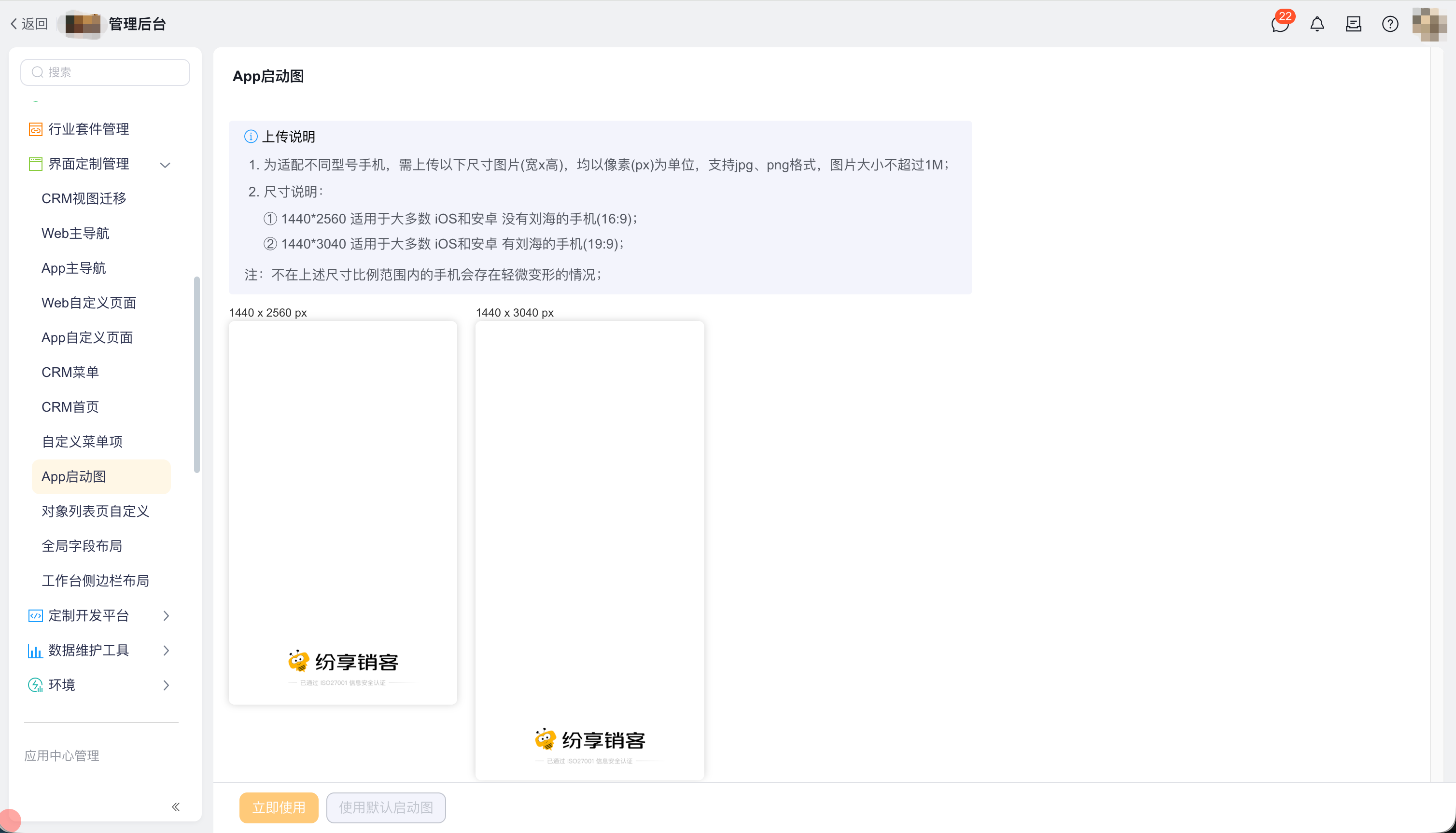
Task: Click the 管理后台 header title
Action: pyautogui.click(x=137, y=24)
